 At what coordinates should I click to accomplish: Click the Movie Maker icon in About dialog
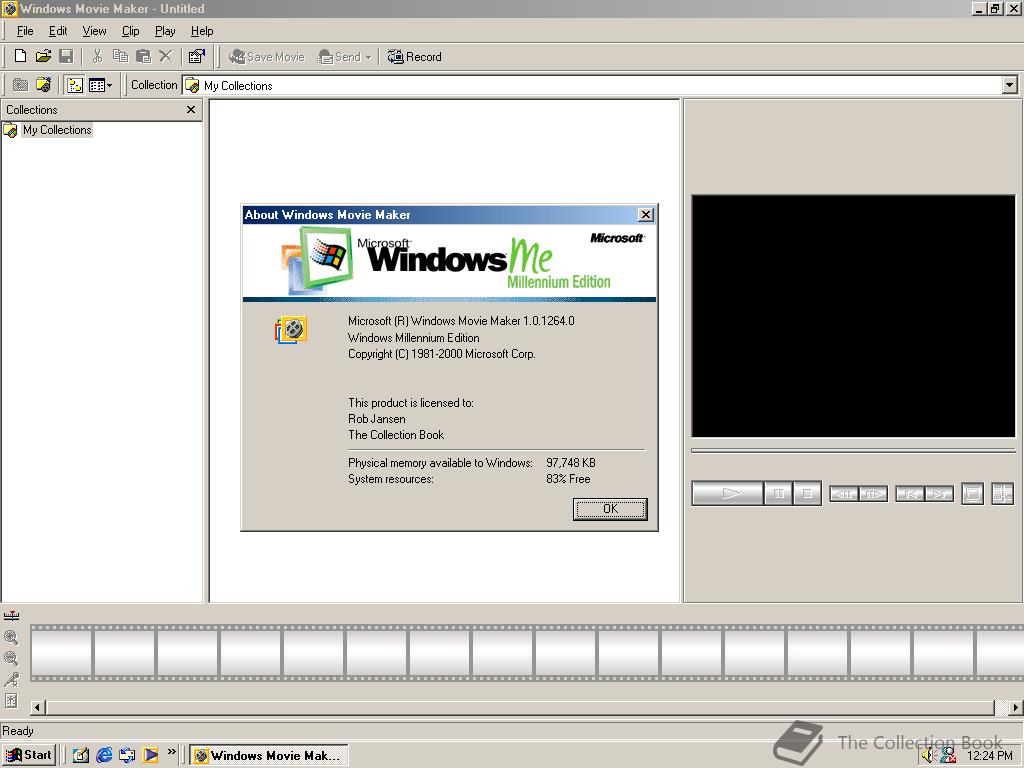(x=291, y=330)
